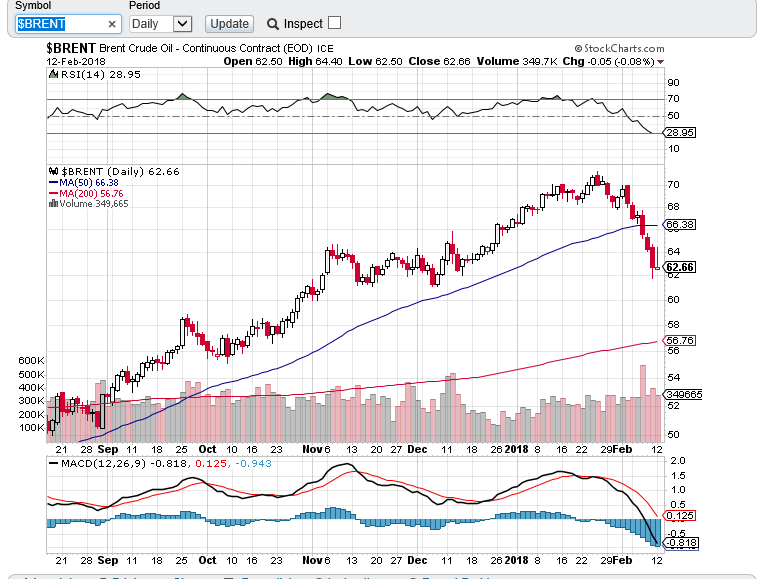Image resolution: width=762 pixels, height=579 pixels.
Task: Click the $BRENT symbol input field
Action: click(x=68, y=24)
